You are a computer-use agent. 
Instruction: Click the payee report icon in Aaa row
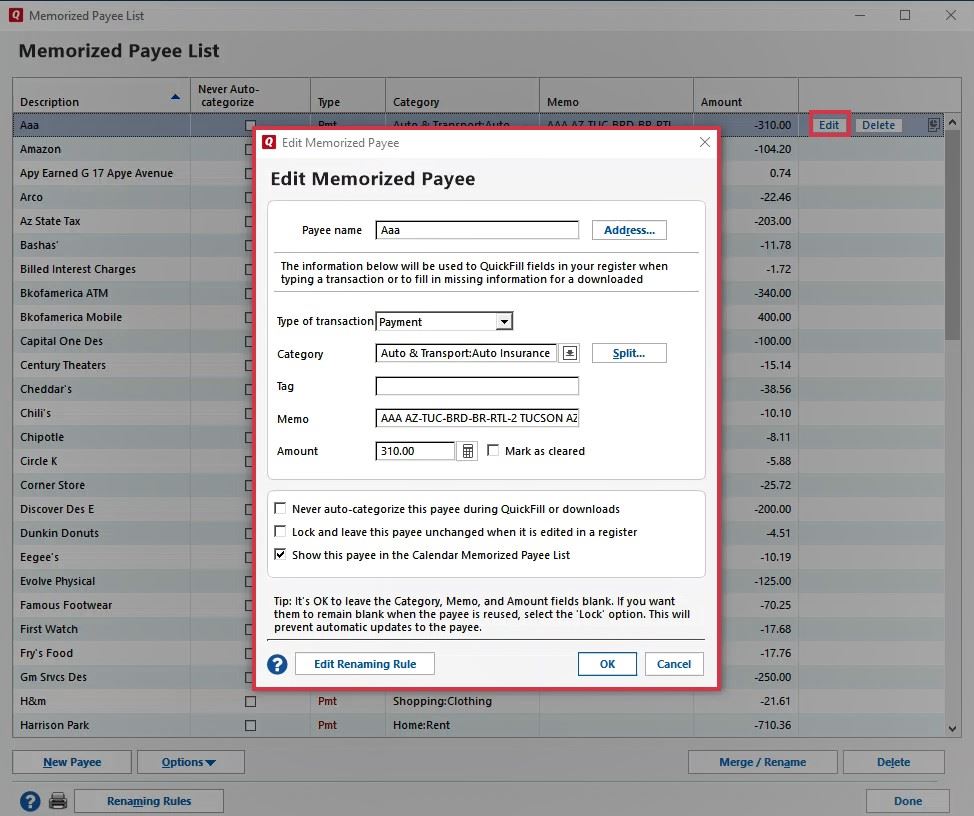(933, 125)
